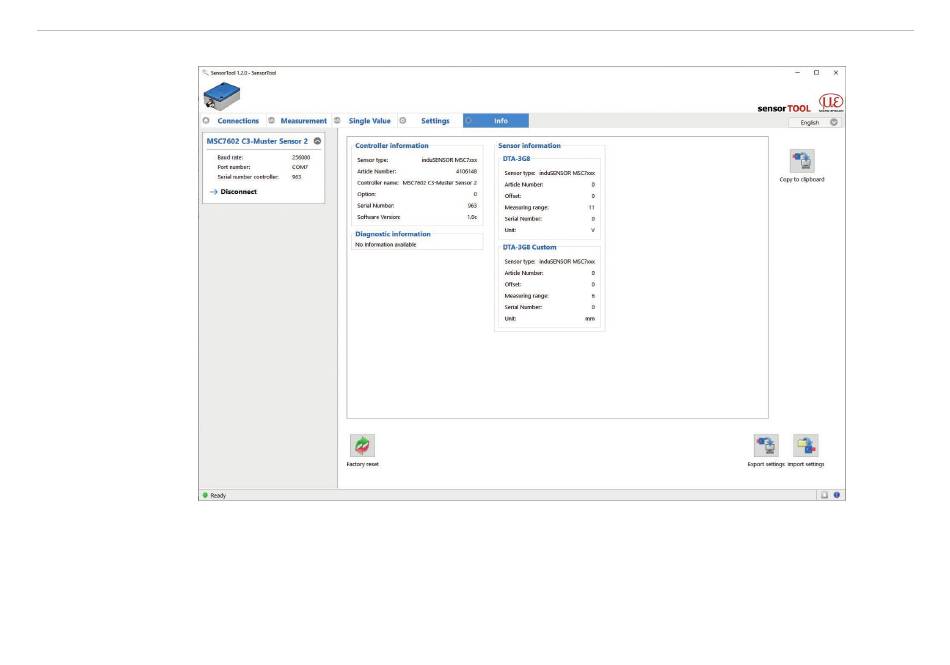
Task: Click the Import settings icon
Action: click(806, 445)
